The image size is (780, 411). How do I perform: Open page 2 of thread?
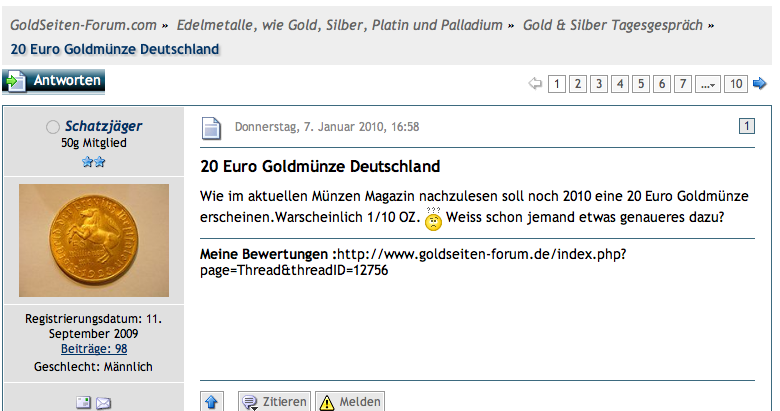[x=578, y=84]
